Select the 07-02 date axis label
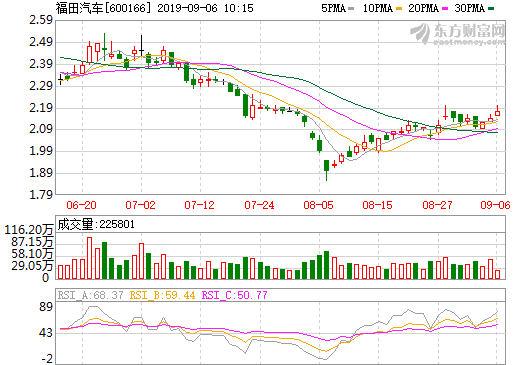Image resolution: width=520 pixels, height=365 pixels. point(141,205)
